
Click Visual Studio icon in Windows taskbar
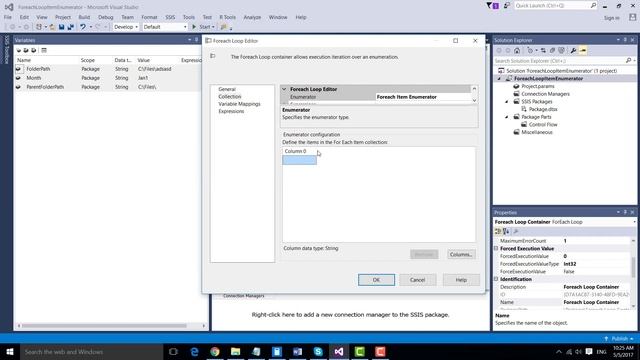tap(338, 352)
